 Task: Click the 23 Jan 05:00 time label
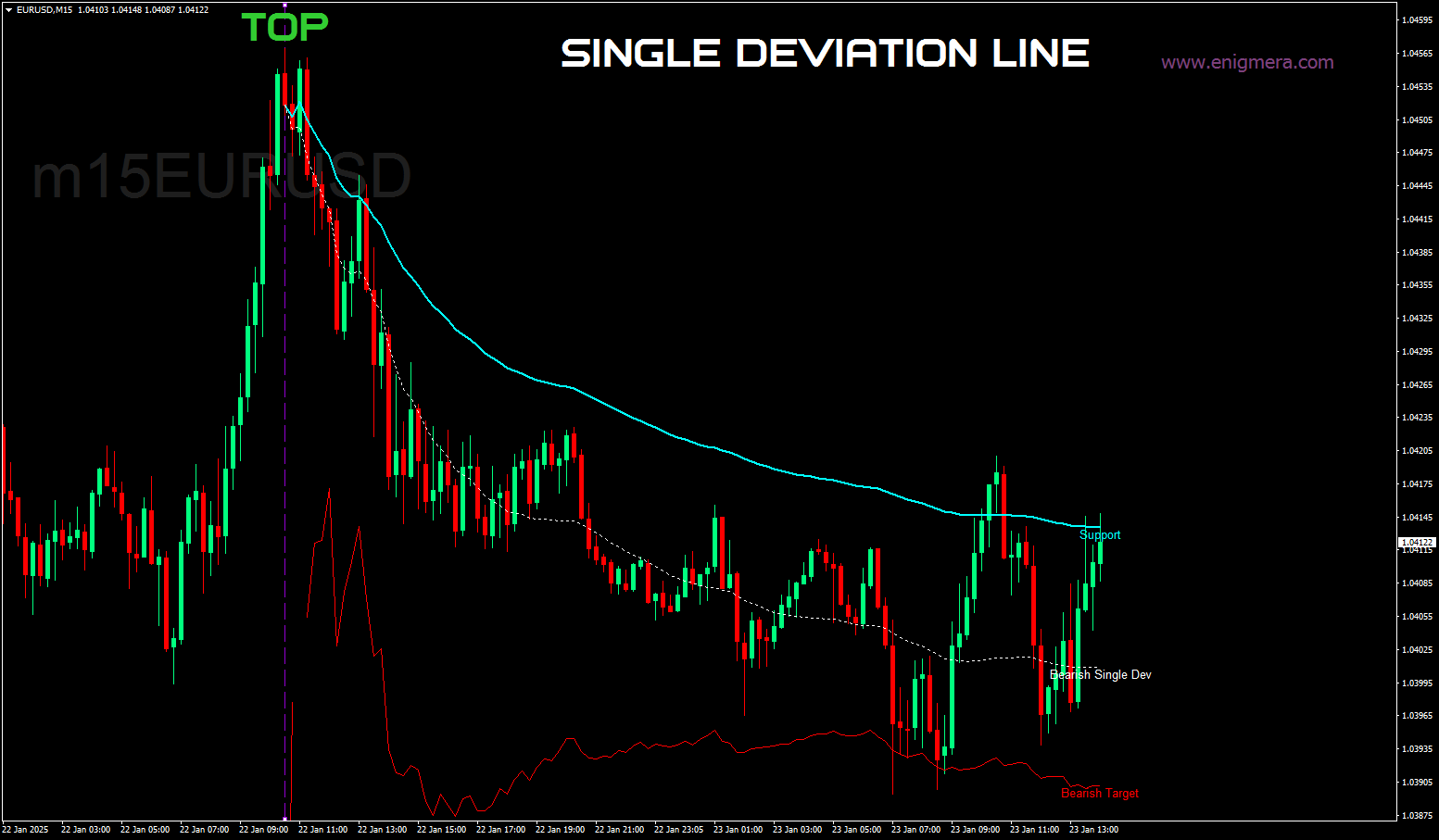[x=856, y=830]
